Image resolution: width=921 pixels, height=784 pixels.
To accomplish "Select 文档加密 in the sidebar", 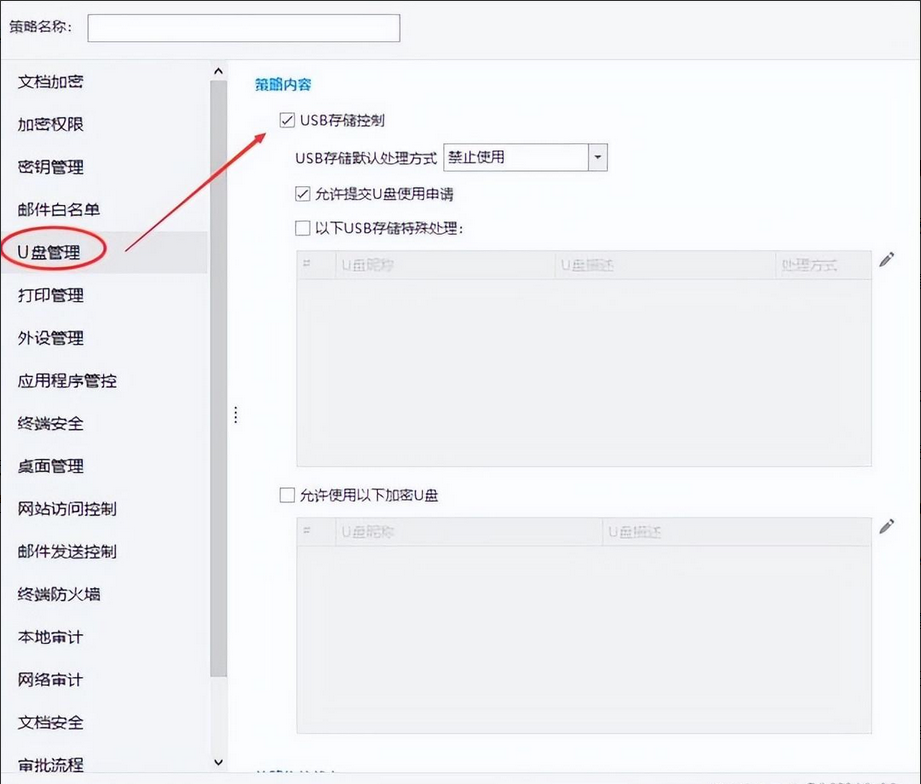I will pyautogui.click(x=51, y=82).
